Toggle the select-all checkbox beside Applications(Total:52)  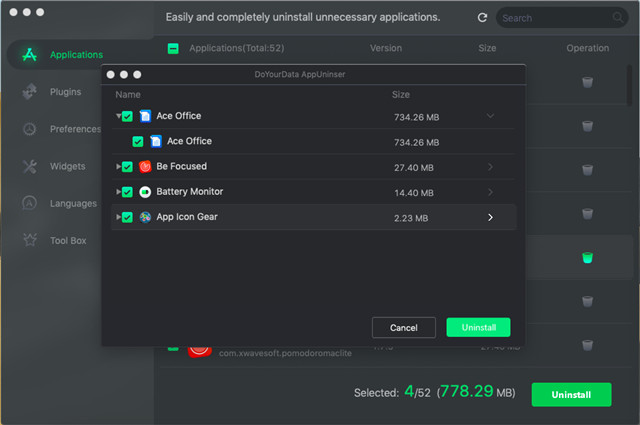point(173,49)
